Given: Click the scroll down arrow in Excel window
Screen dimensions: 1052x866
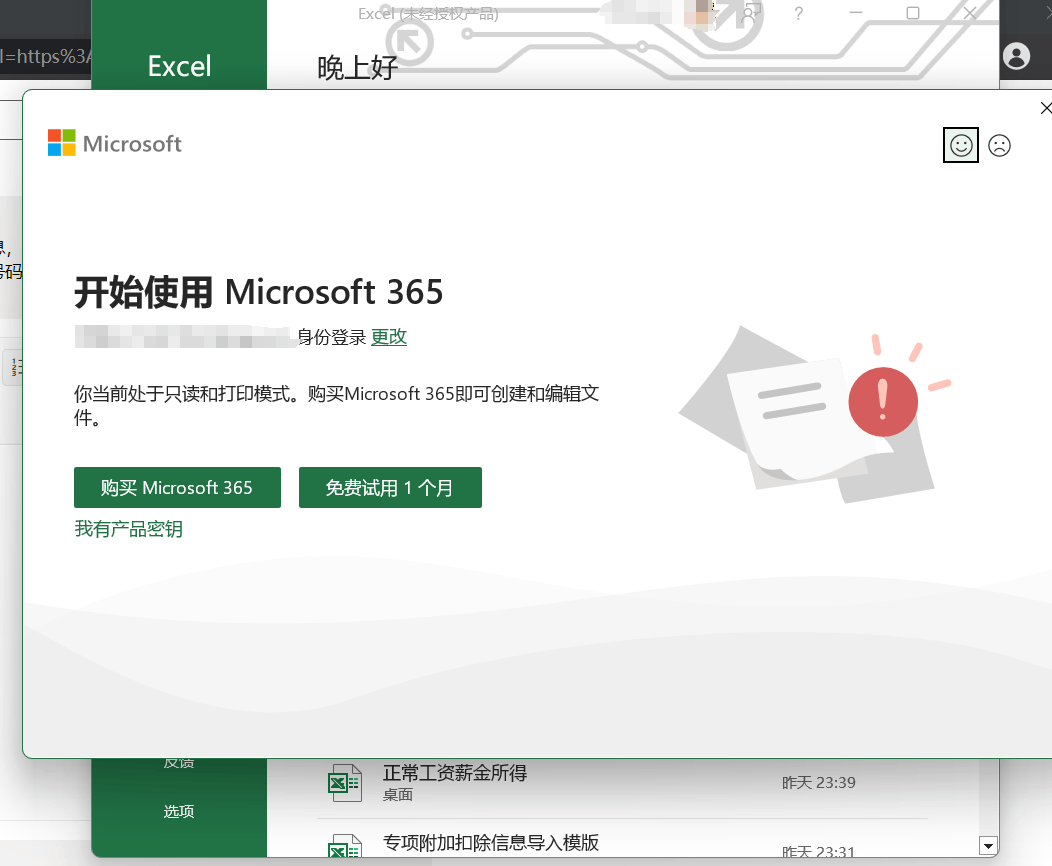Looking at the screenshot, I should tap(988, 846).
